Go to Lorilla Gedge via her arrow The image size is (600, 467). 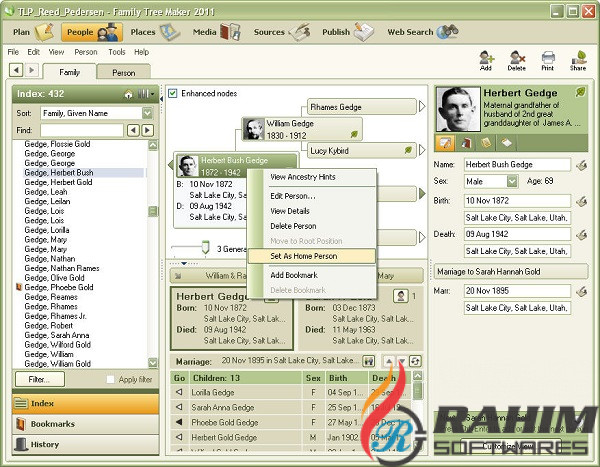179,392
